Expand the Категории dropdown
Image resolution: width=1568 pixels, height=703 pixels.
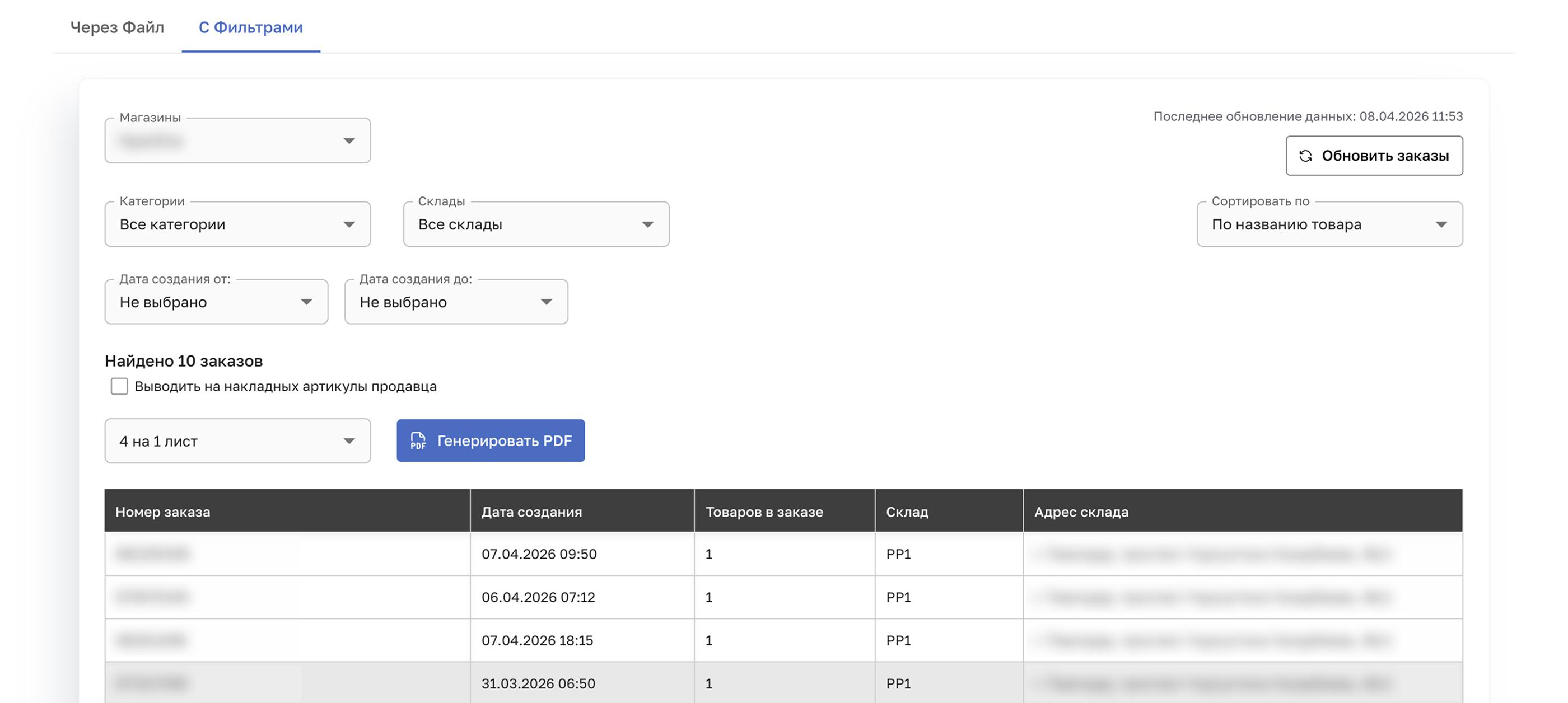click(x=237, y=224)
